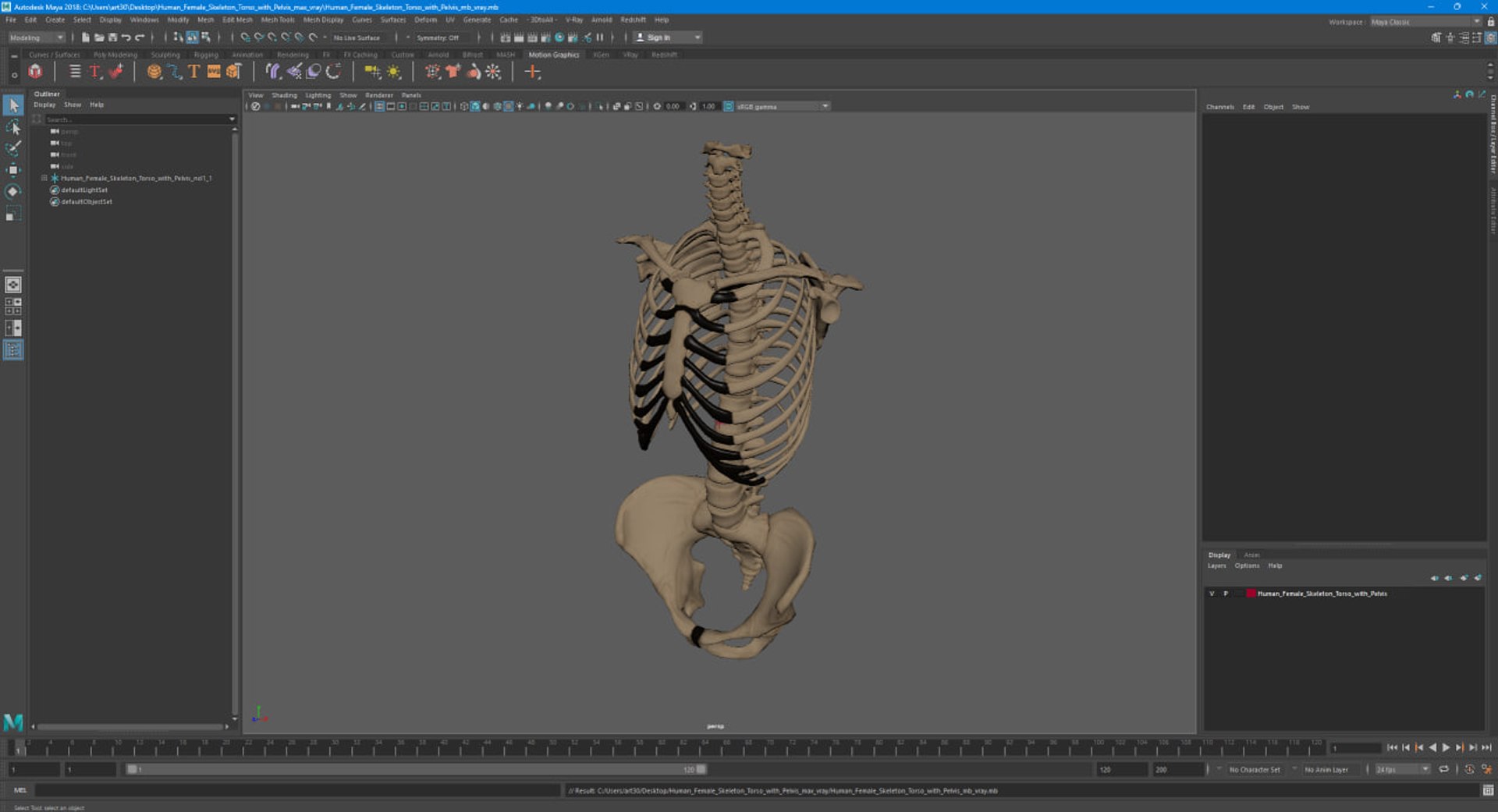Expand the Human_Female_Skeleton_Torso node in Outliner
The height and width of the screenshot is (812, 1498).
click(x=44, y=178)
